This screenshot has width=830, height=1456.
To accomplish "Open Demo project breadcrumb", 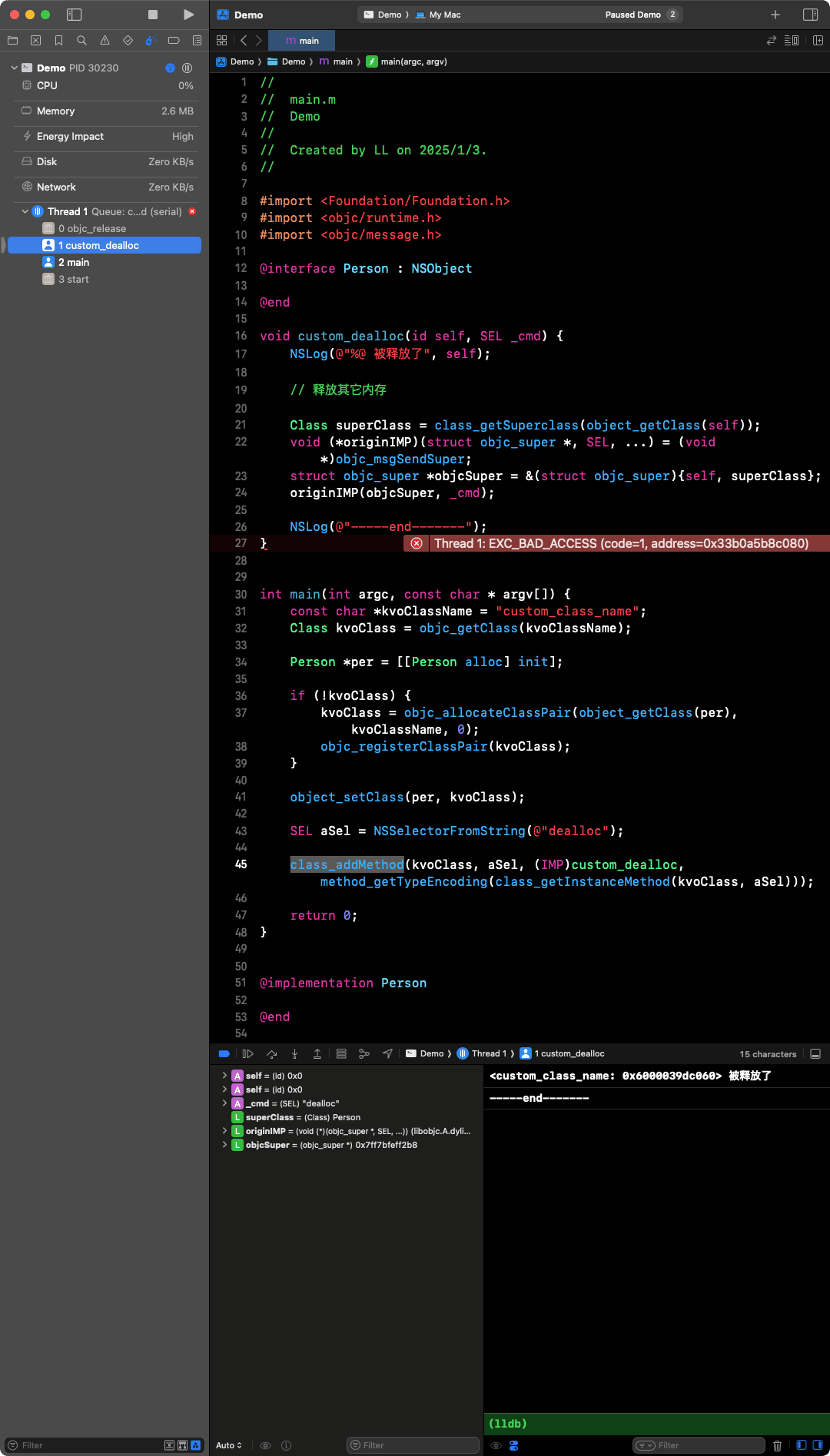I will (235, 61).
